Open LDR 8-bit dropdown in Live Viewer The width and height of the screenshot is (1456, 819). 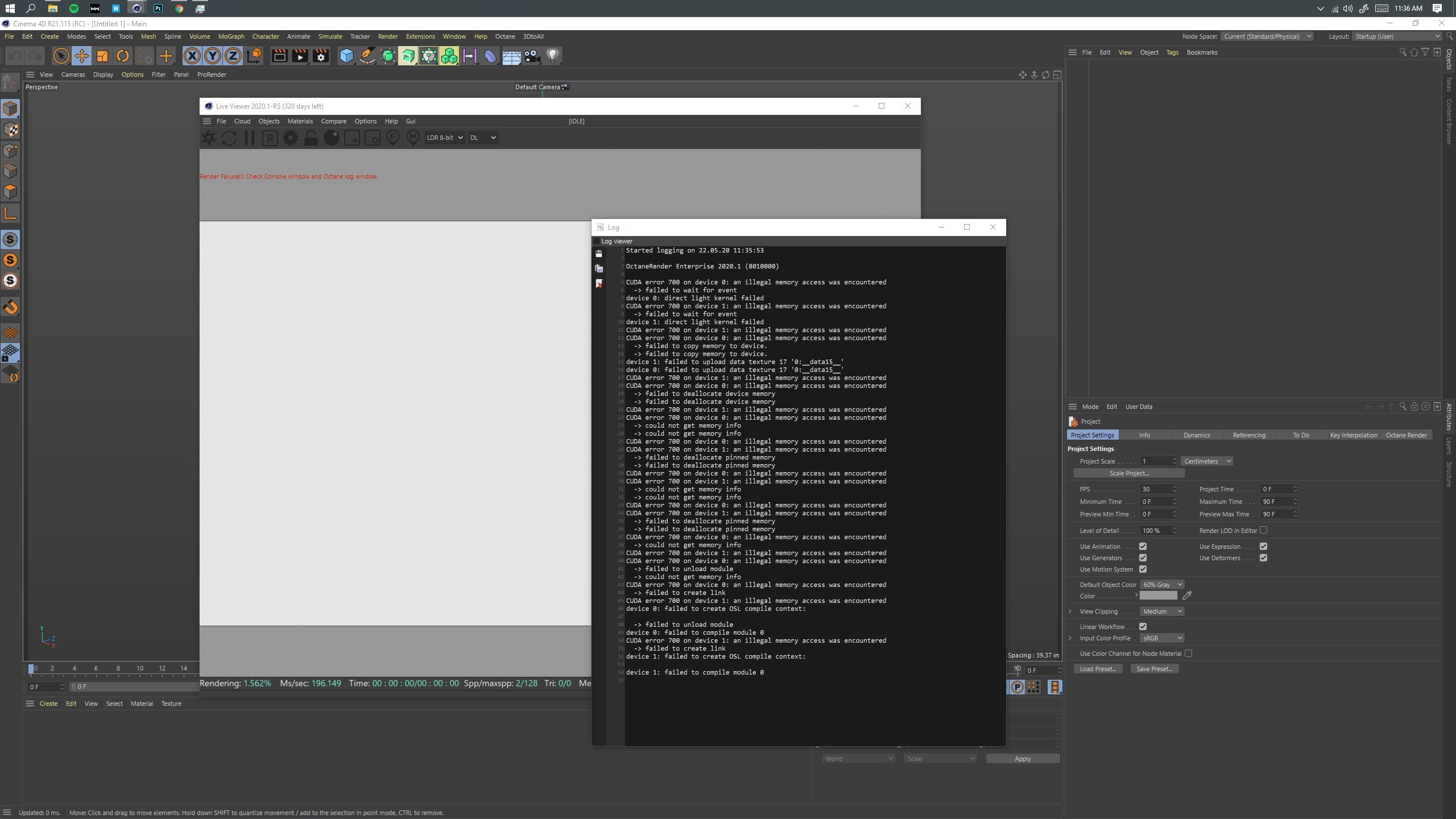click(x=445, y=138)
